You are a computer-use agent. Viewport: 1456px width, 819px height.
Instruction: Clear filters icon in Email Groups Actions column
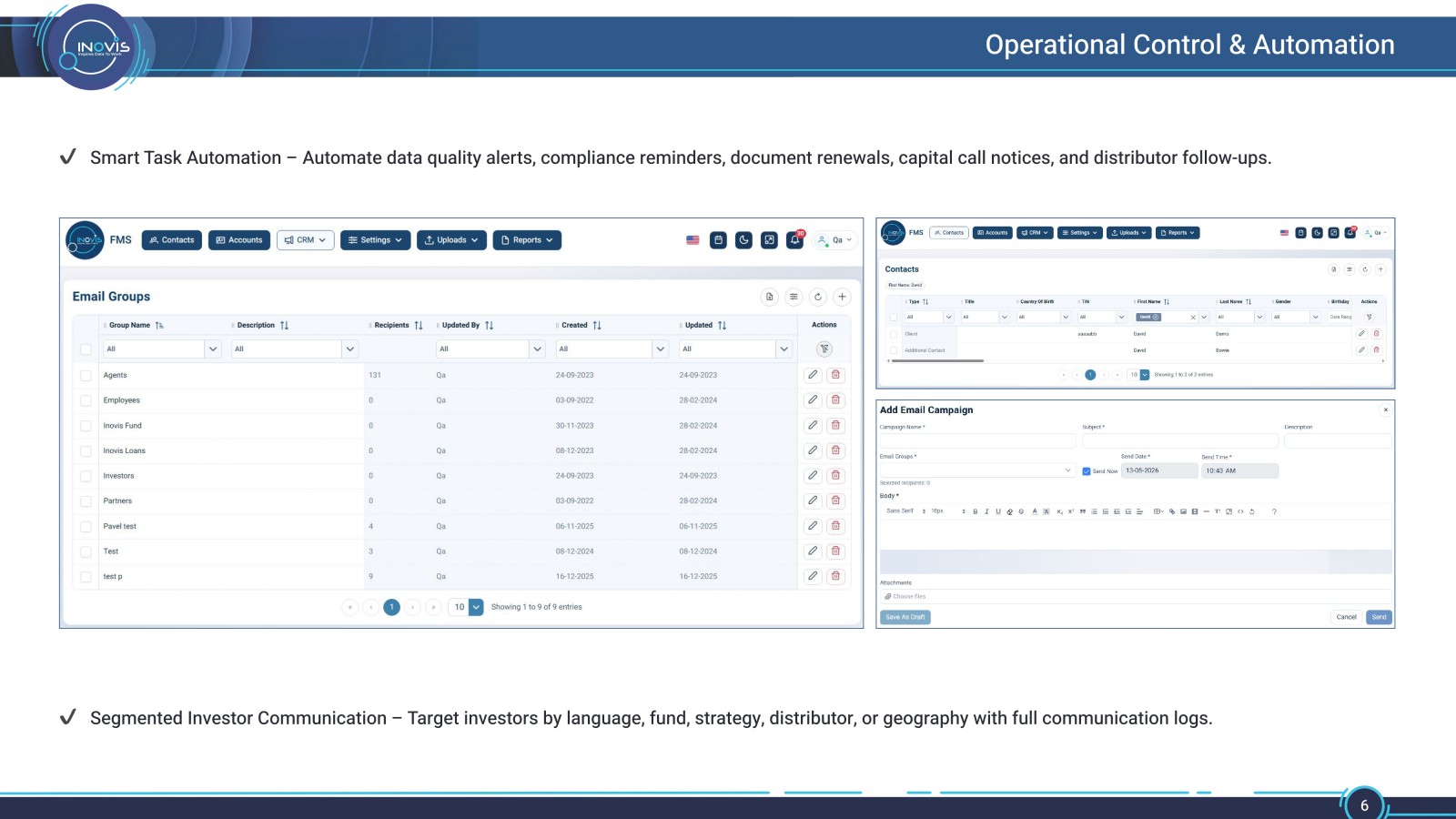click(824, 349)
